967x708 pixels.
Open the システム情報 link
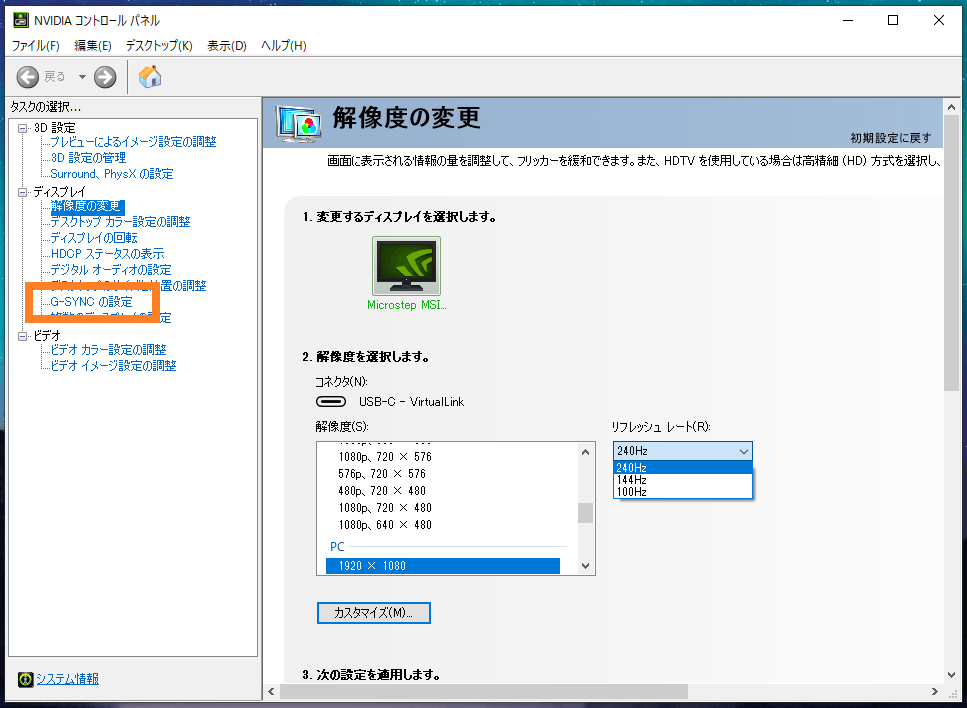coord(67,679)
